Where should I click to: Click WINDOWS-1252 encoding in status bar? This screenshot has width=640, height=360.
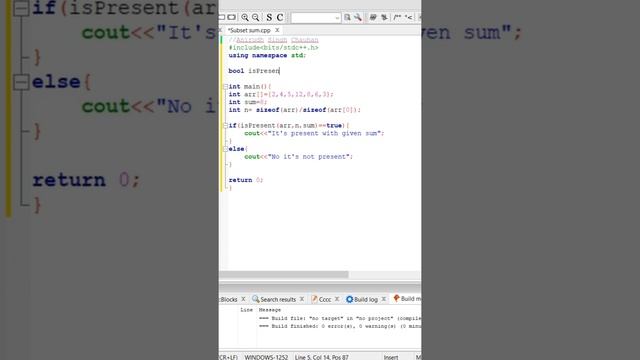[x=266, y=357]
